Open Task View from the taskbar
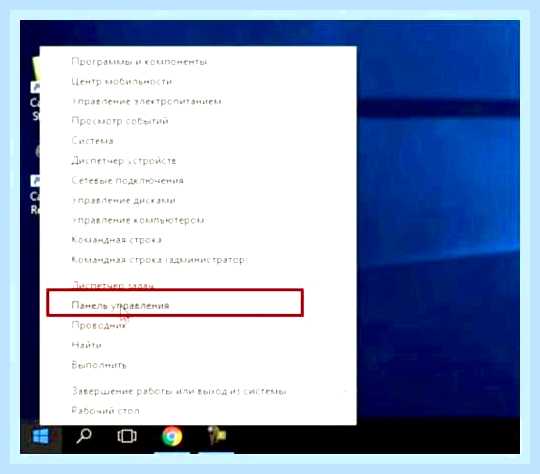The height and width of the screenshot is (474, 540). (x=127, y=436)
